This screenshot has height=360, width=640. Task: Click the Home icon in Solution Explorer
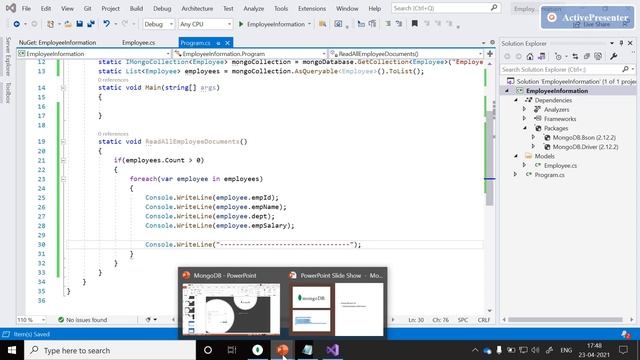coord(530,56)
